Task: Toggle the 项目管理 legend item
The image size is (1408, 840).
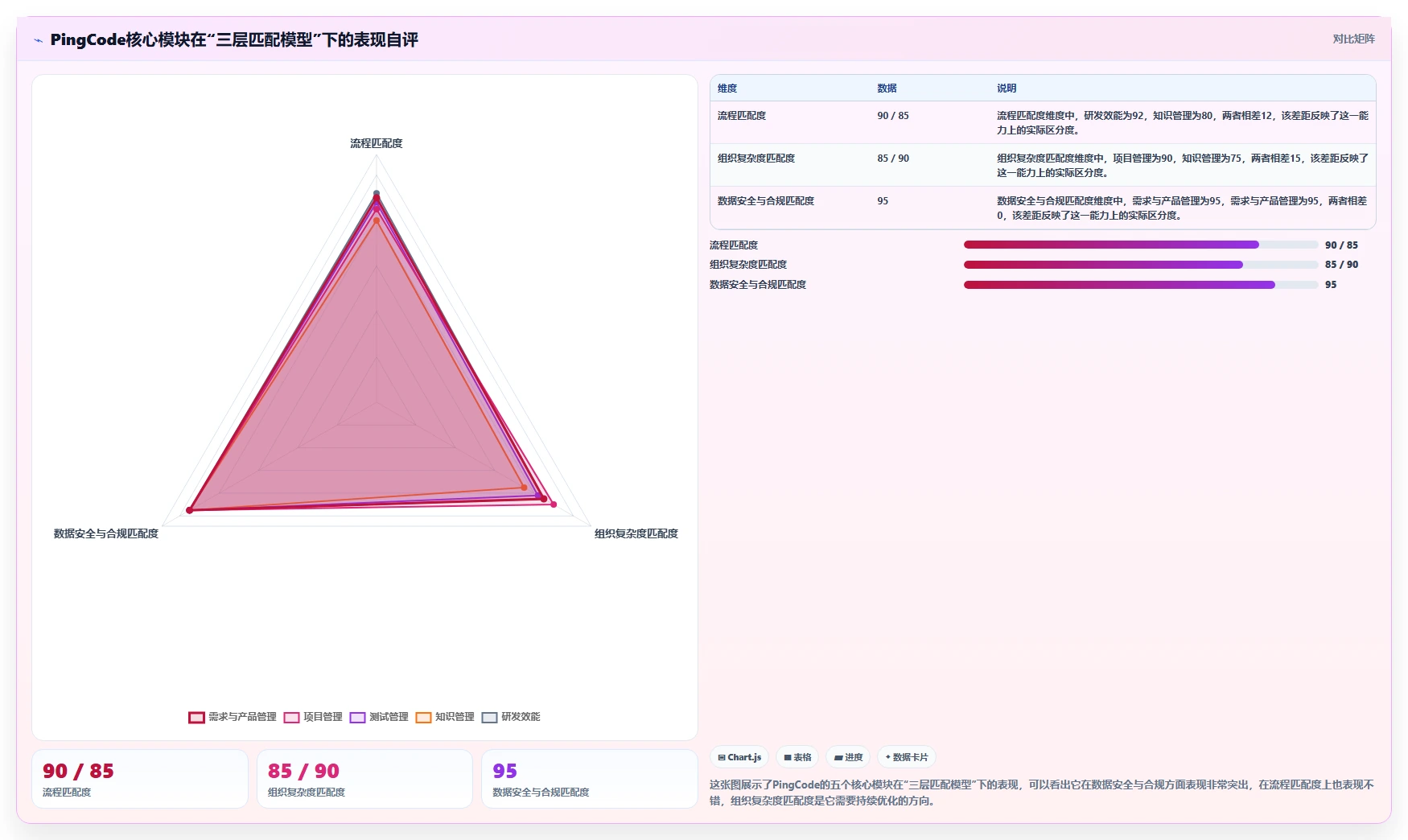Action: click(x=313, y=717)
